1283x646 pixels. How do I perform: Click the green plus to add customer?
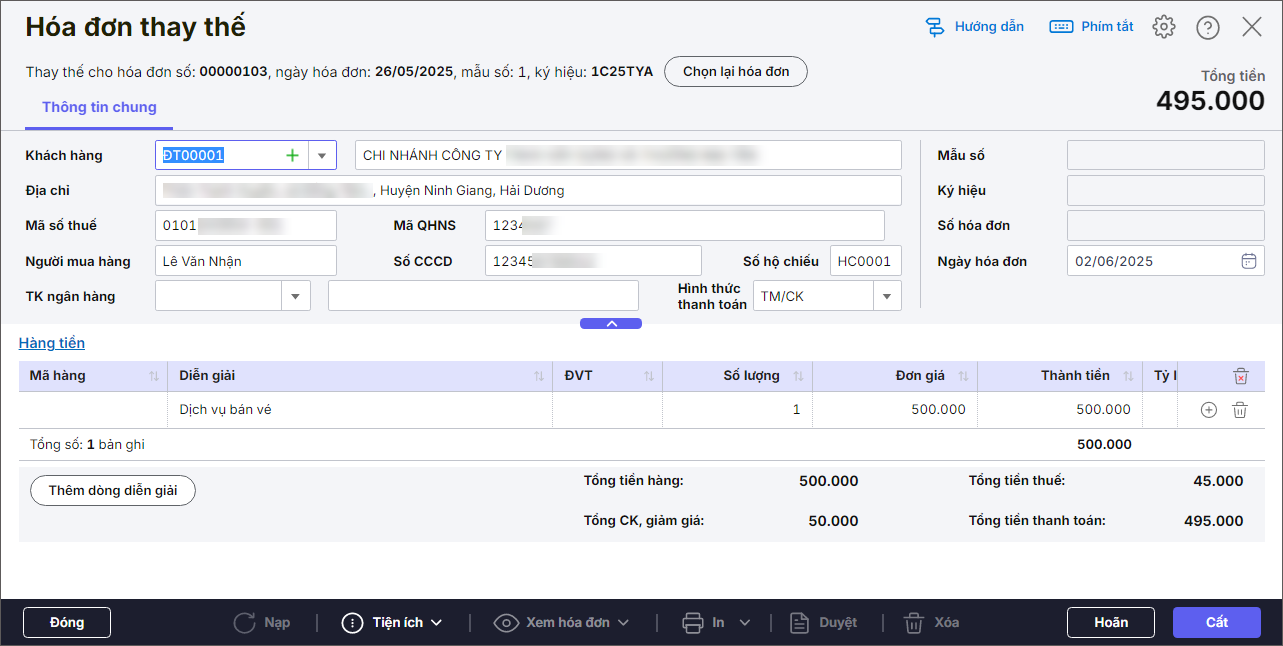pos(292,155)
